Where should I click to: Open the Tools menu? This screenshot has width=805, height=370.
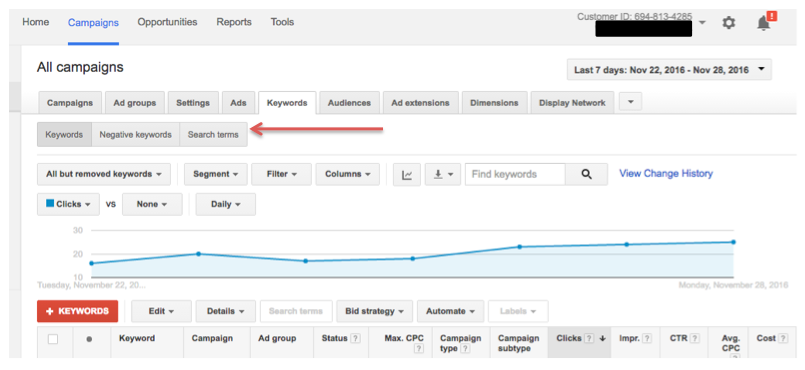pos(282,22)
